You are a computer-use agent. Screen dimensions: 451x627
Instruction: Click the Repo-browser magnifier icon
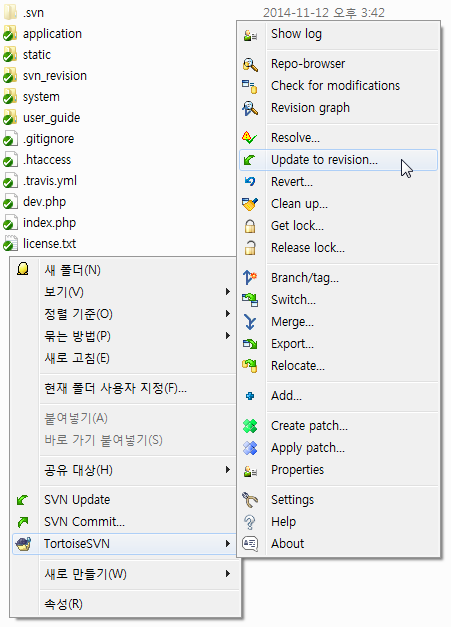tap(250, 64)
